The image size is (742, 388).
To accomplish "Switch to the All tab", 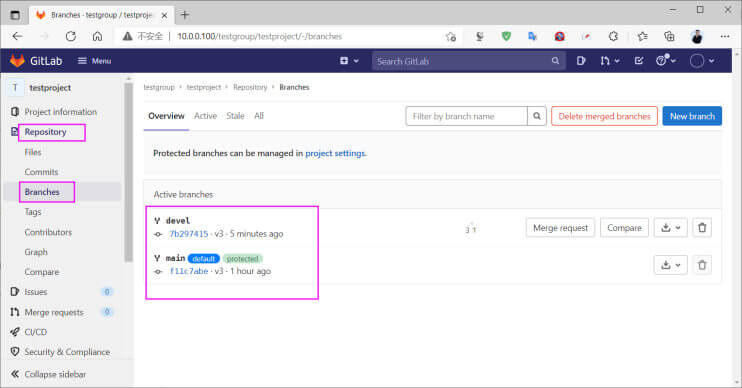I will tap(259, 116).
